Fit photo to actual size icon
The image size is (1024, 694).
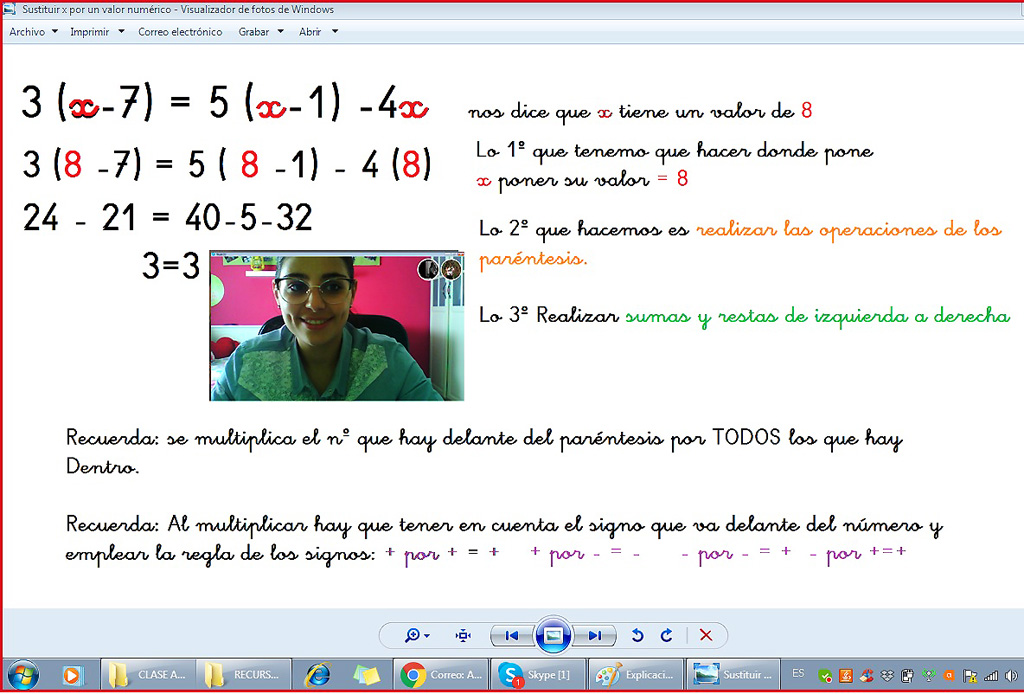463,635
